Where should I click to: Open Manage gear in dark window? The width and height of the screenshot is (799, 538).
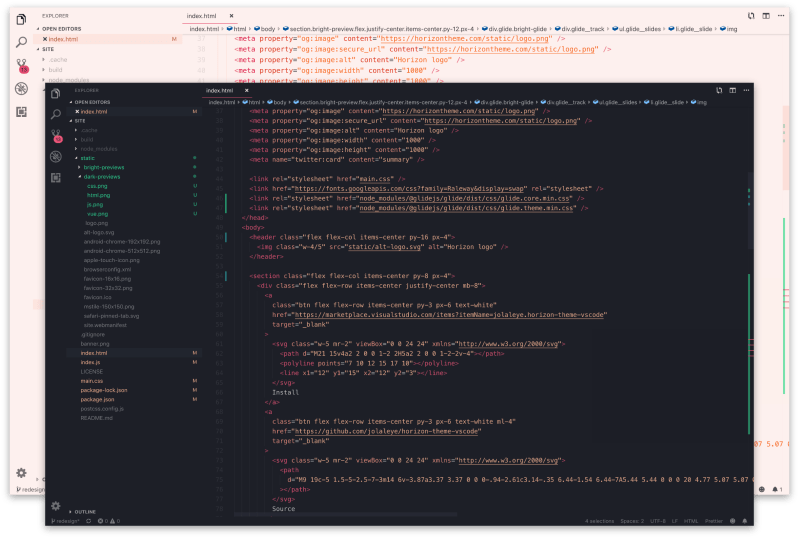pyautogui.click(x=56, y=506)
